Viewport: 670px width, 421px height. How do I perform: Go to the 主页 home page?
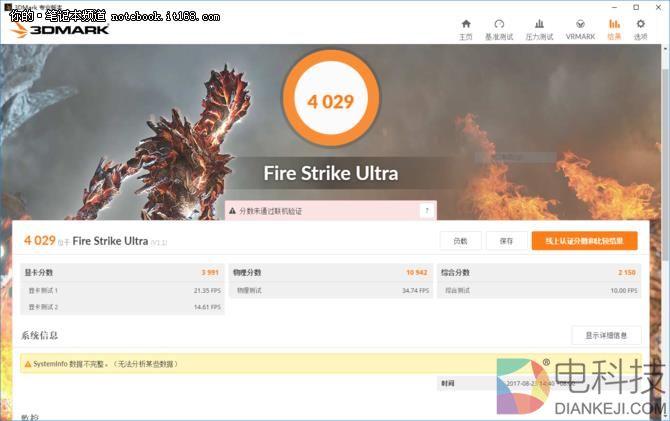466,29
